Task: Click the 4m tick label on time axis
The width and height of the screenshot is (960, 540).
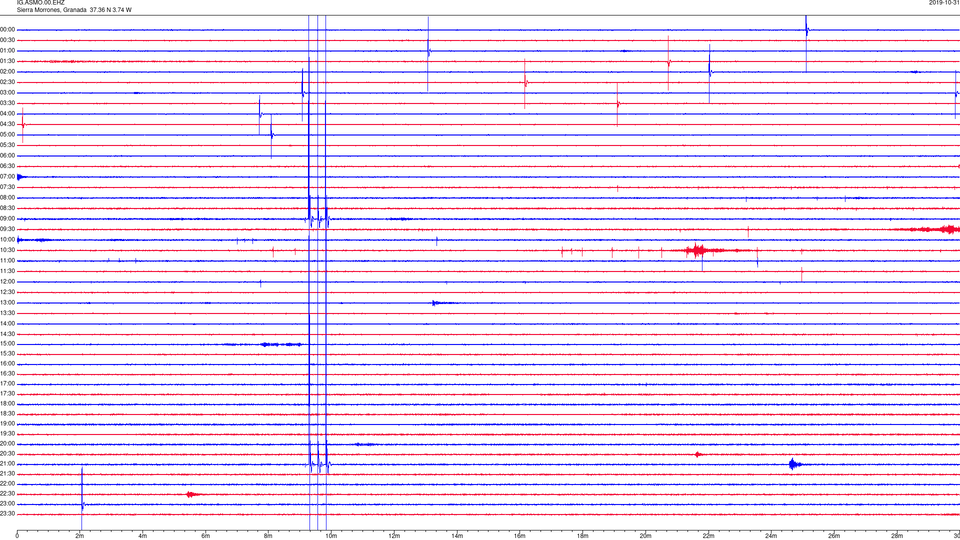Action: pos(143,536)
